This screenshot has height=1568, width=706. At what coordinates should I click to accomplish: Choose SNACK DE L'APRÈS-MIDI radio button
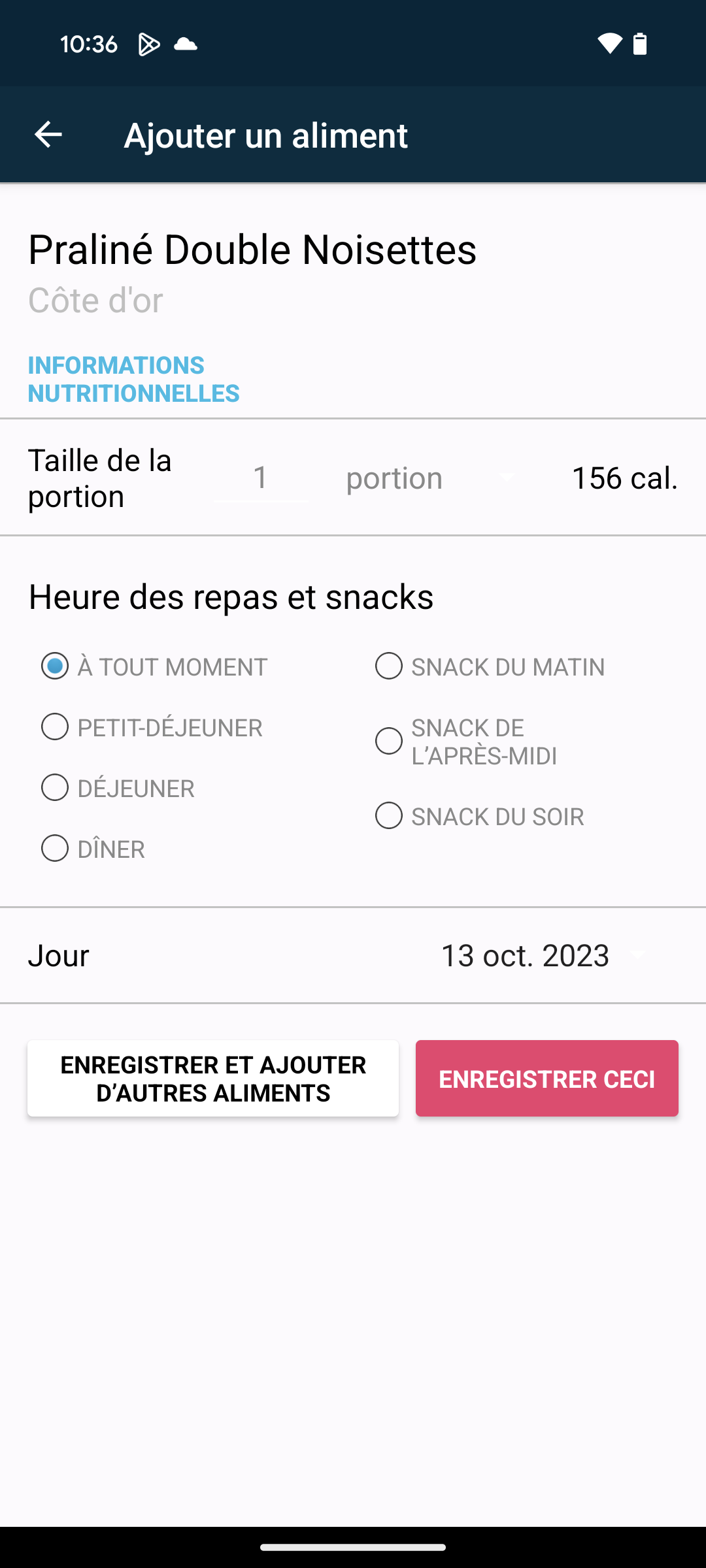click(x=389, y=742)
